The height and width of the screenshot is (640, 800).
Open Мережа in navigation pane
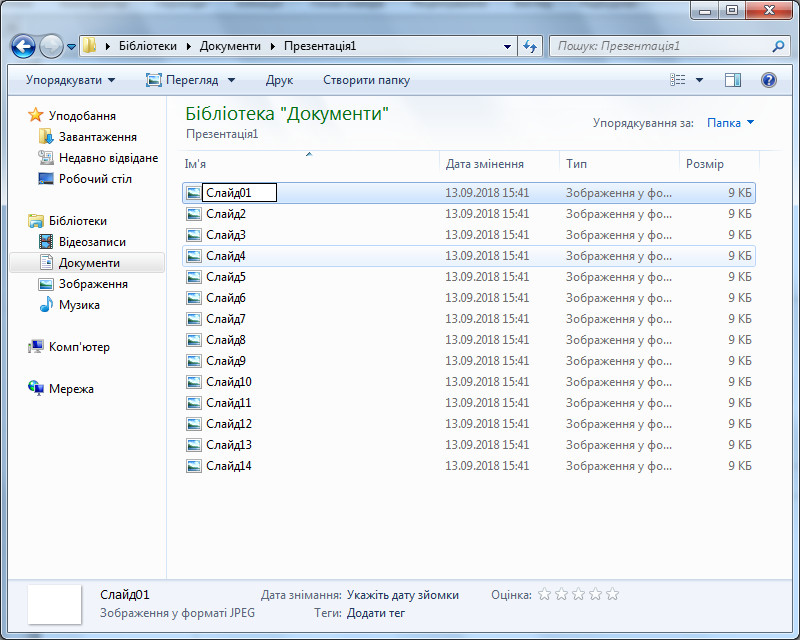pos(71,389)
